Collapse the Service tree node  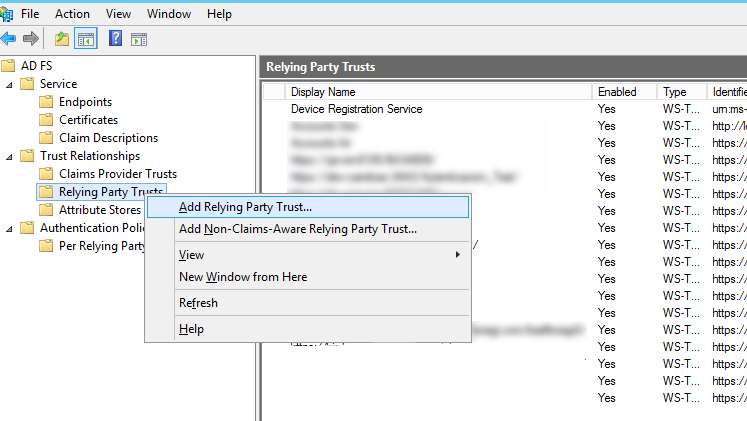(x=9, y=85)
